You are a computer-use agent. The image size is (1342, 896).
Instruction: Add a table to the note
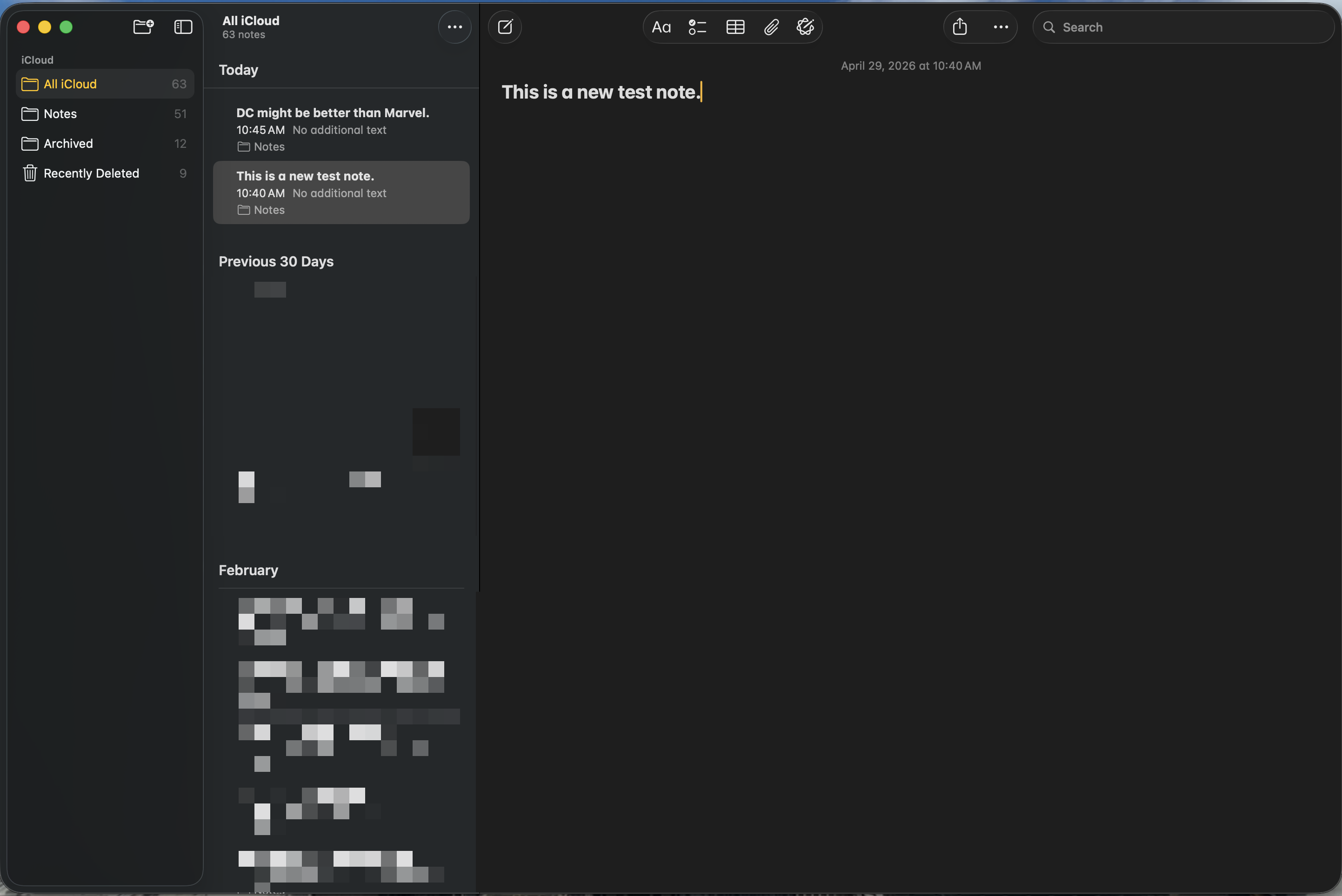(x=735, y=27)
